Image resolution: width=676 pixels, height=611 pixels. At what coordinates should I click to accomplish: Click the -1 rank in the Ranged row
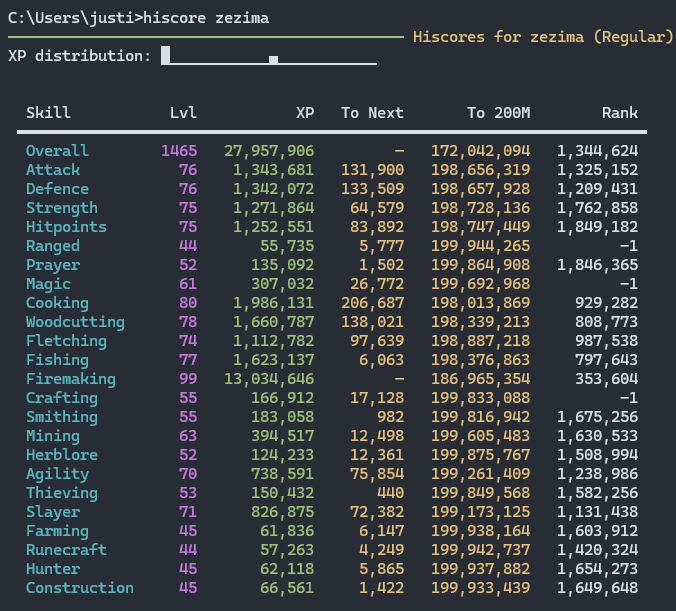coord(629,246)
